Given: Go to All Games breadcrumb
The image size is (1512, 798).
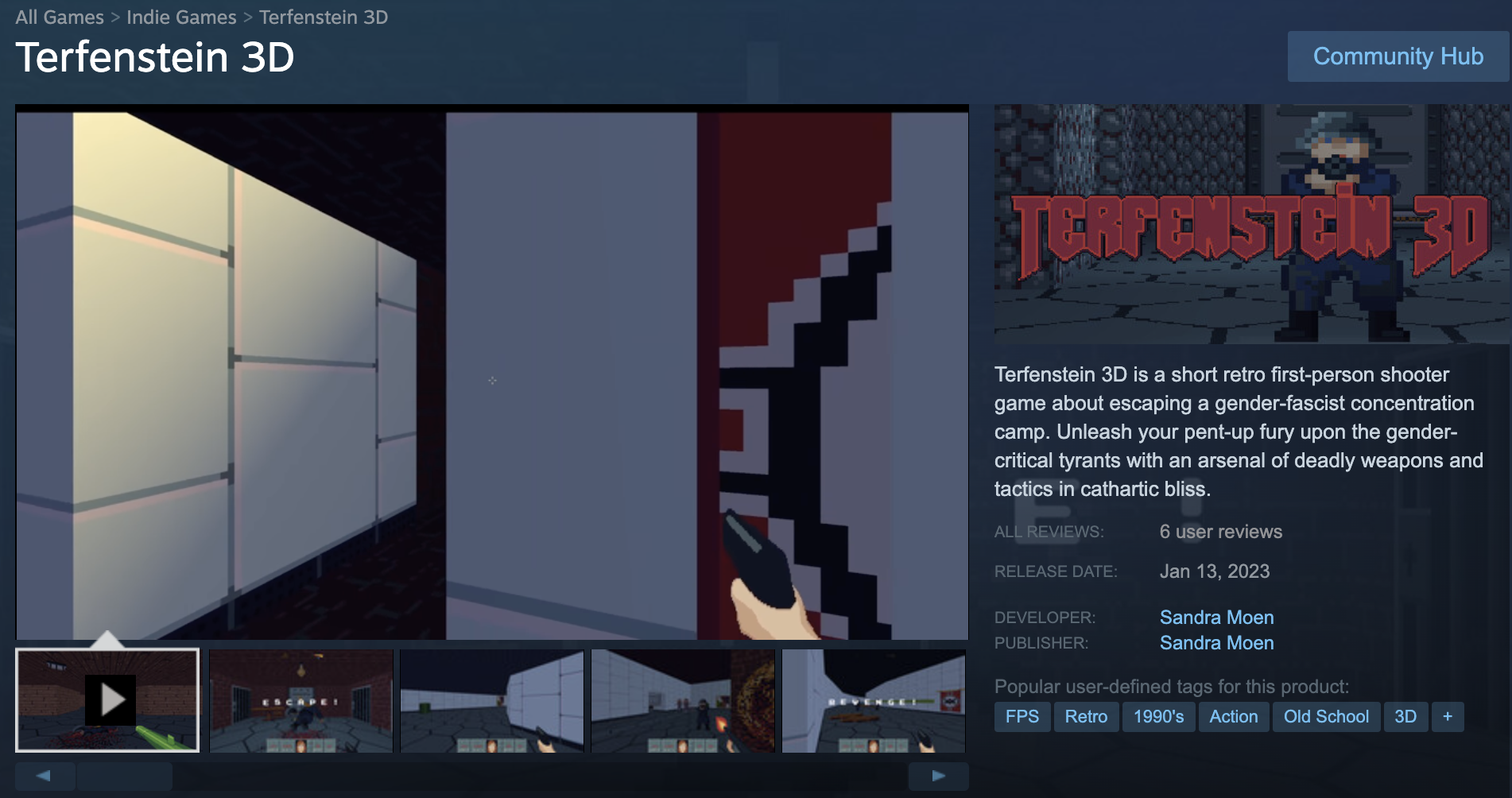Looking at the screenshot, I should [60, 17].
